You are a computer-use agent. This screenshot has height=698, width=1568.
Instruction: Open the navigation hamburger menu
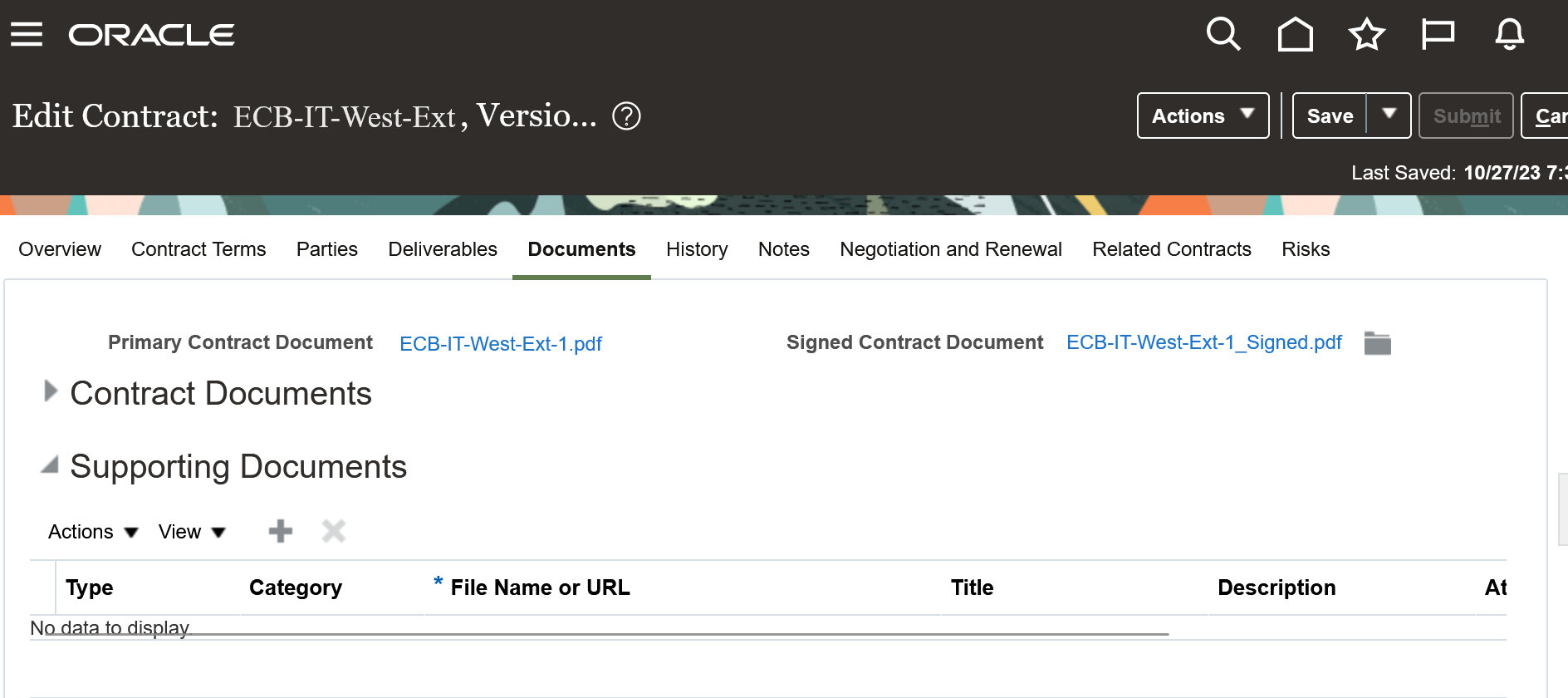27,34
